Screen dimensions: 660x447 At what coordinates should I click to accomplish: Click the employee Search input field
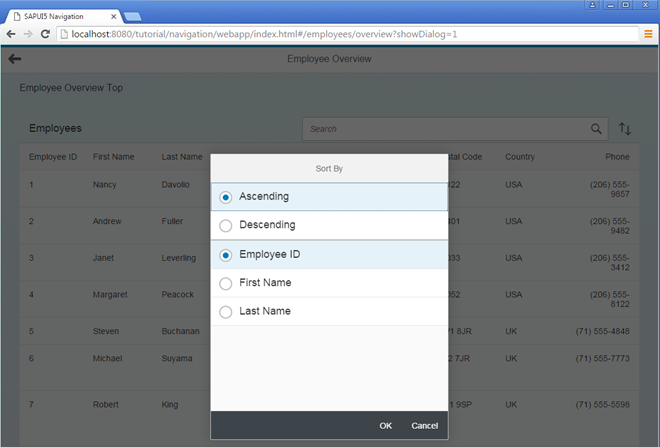tap(445, 129)
